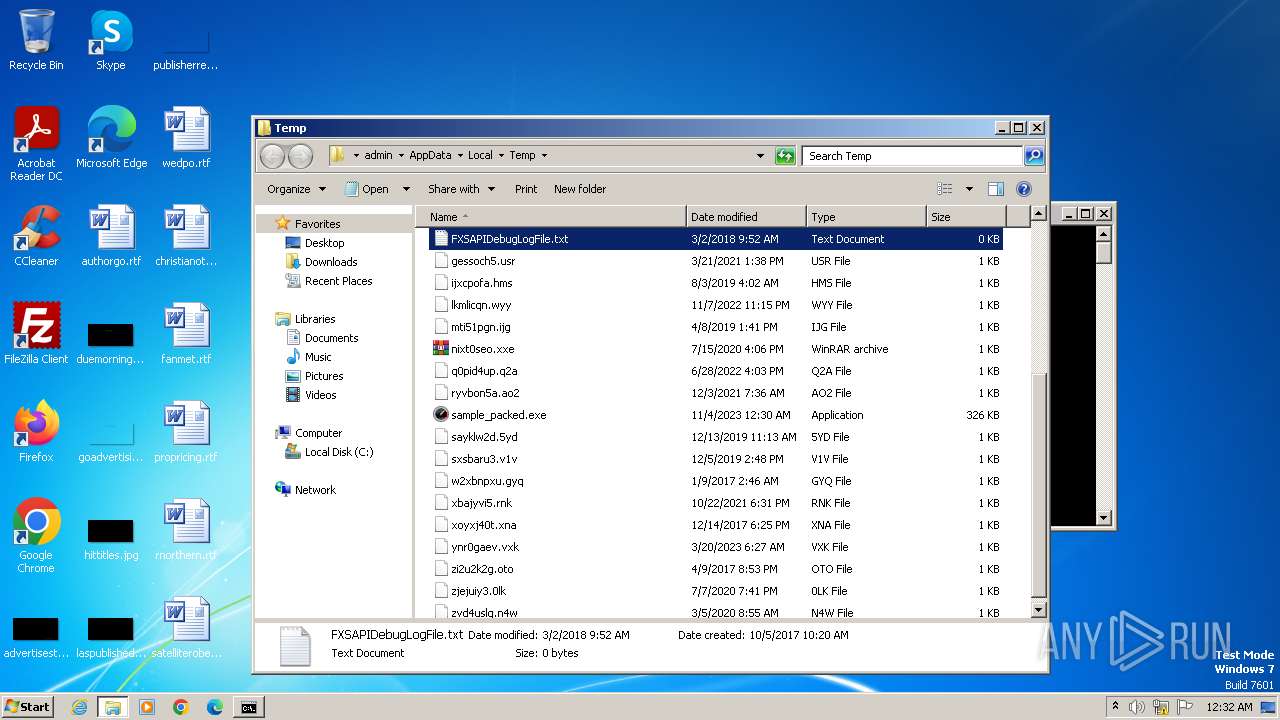Select Network in navigation pane
Image resolution: width=1280 pixels, height=720 pixels.
(315, 490)
